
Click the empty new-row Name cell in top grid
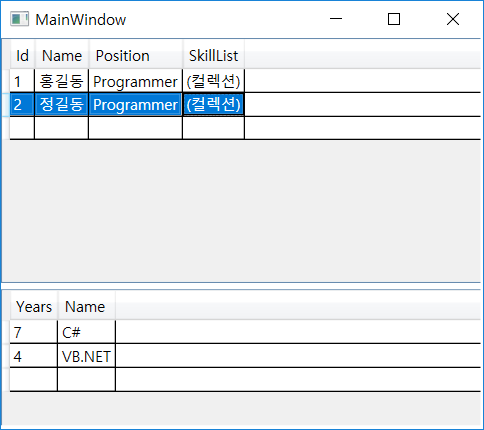[x=62, y=128]
